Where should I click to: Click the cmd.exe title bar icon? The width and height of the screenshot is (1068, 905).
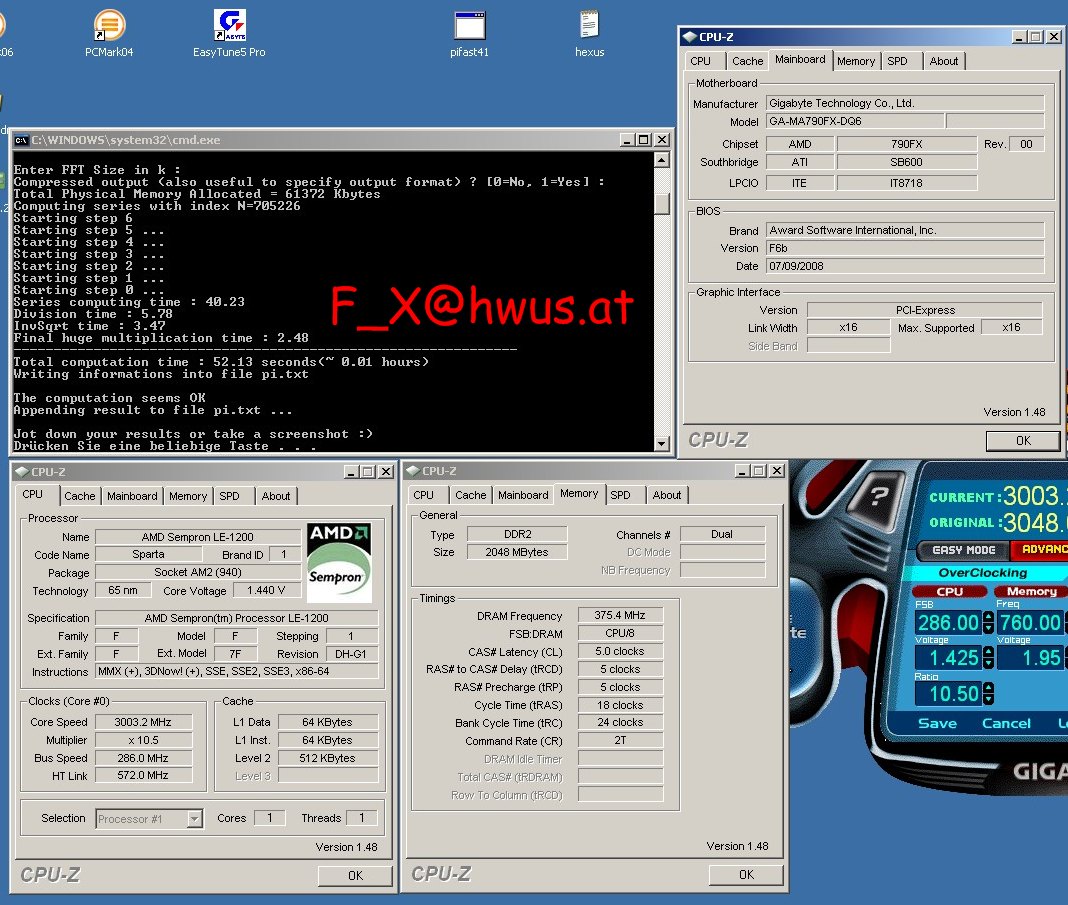[22, 140]
